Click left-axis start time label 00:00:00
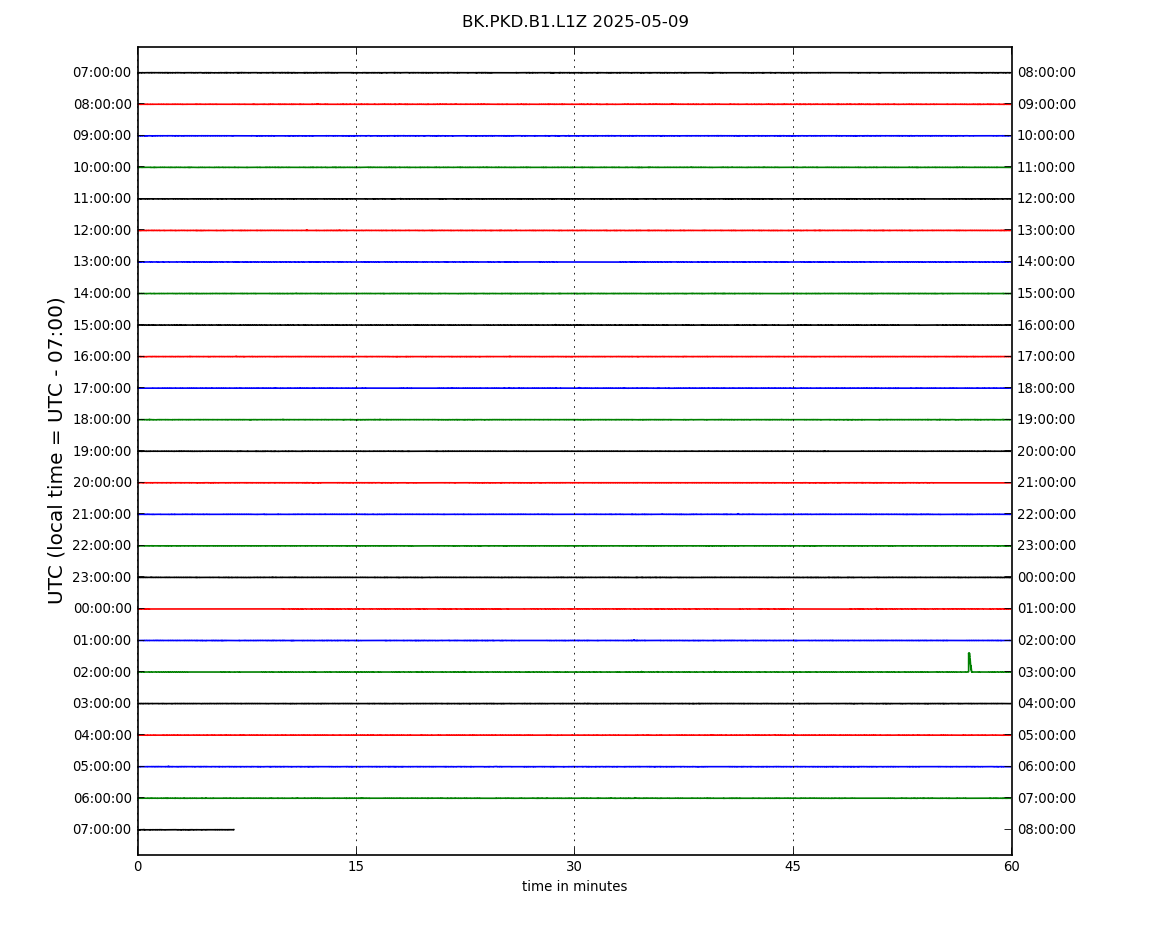The image size is (1150, 950). coord(103,609)
